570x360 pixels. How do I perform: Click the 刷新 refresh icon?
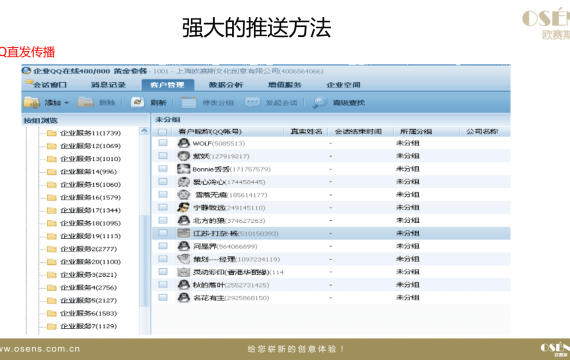(x=137, y=102)
